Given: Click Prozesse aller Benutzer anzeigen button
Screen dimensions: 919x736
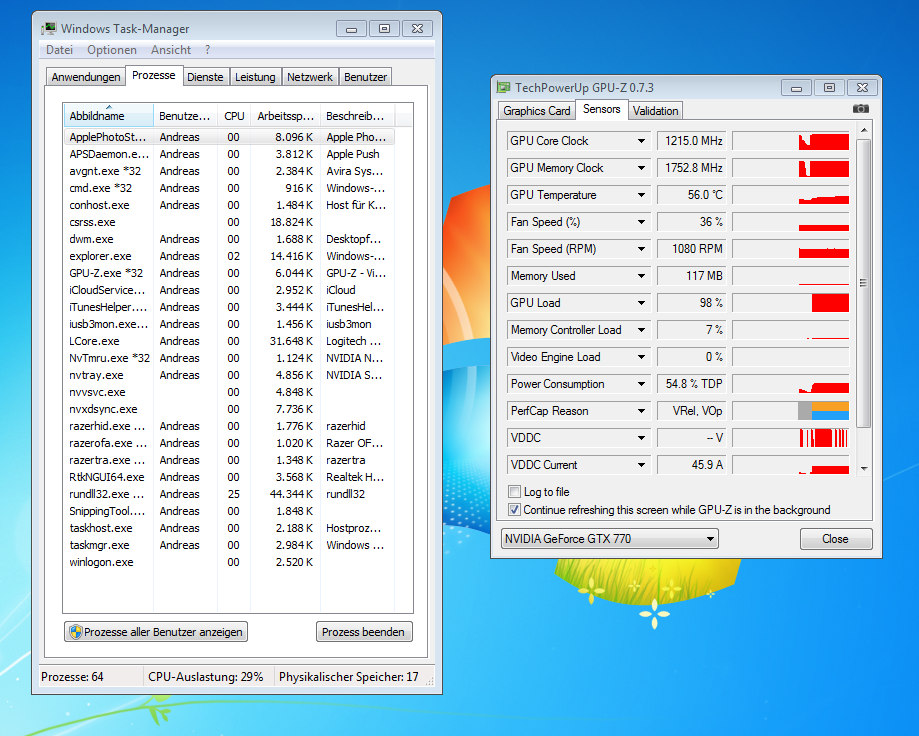Looking at the screenshot, I should pyautogui.click(x=156, y=632).
